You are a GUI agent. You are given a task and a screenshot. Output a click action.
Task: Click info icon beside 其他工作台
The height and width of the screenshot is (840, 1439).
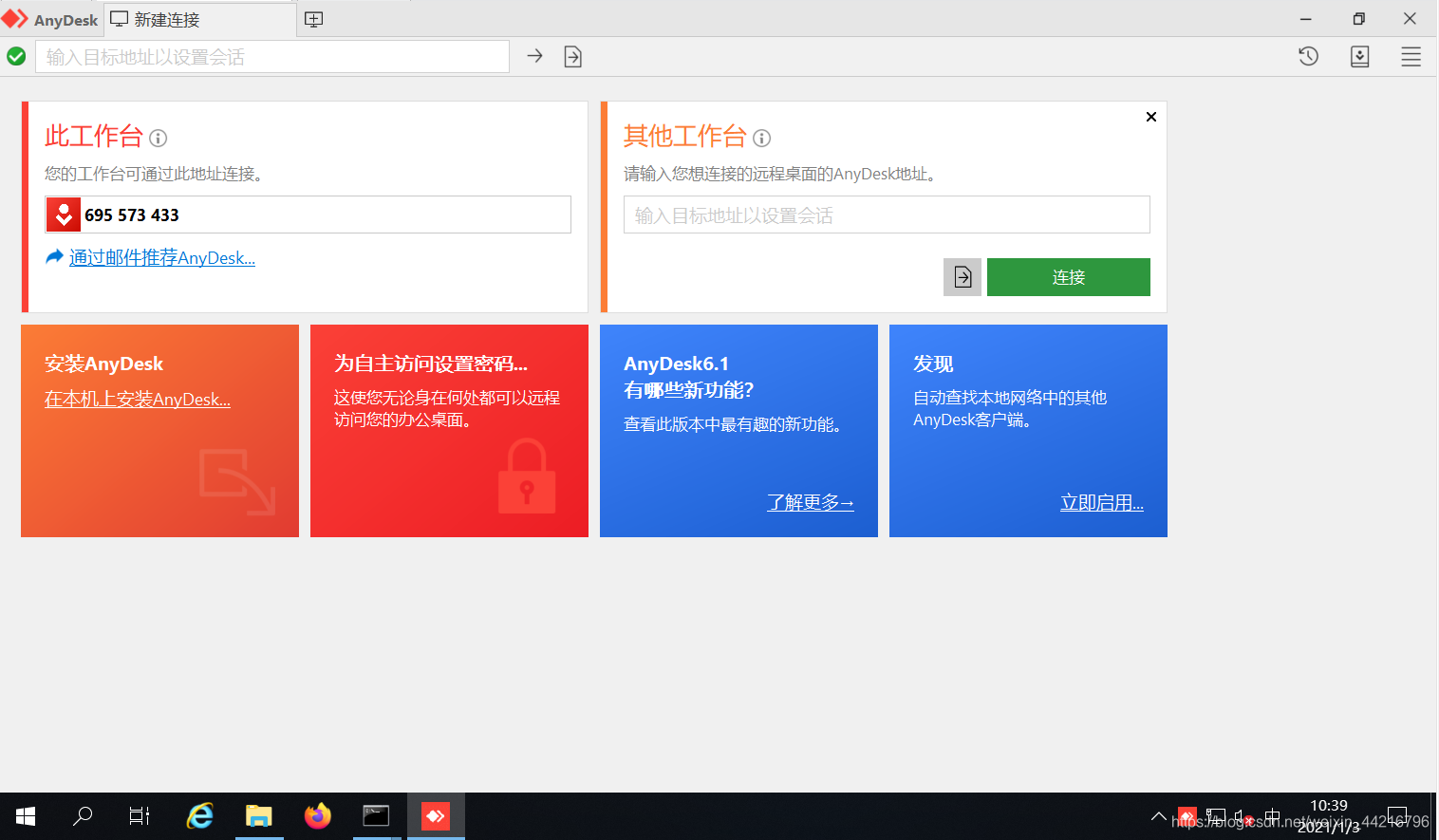tap(762, 139)
